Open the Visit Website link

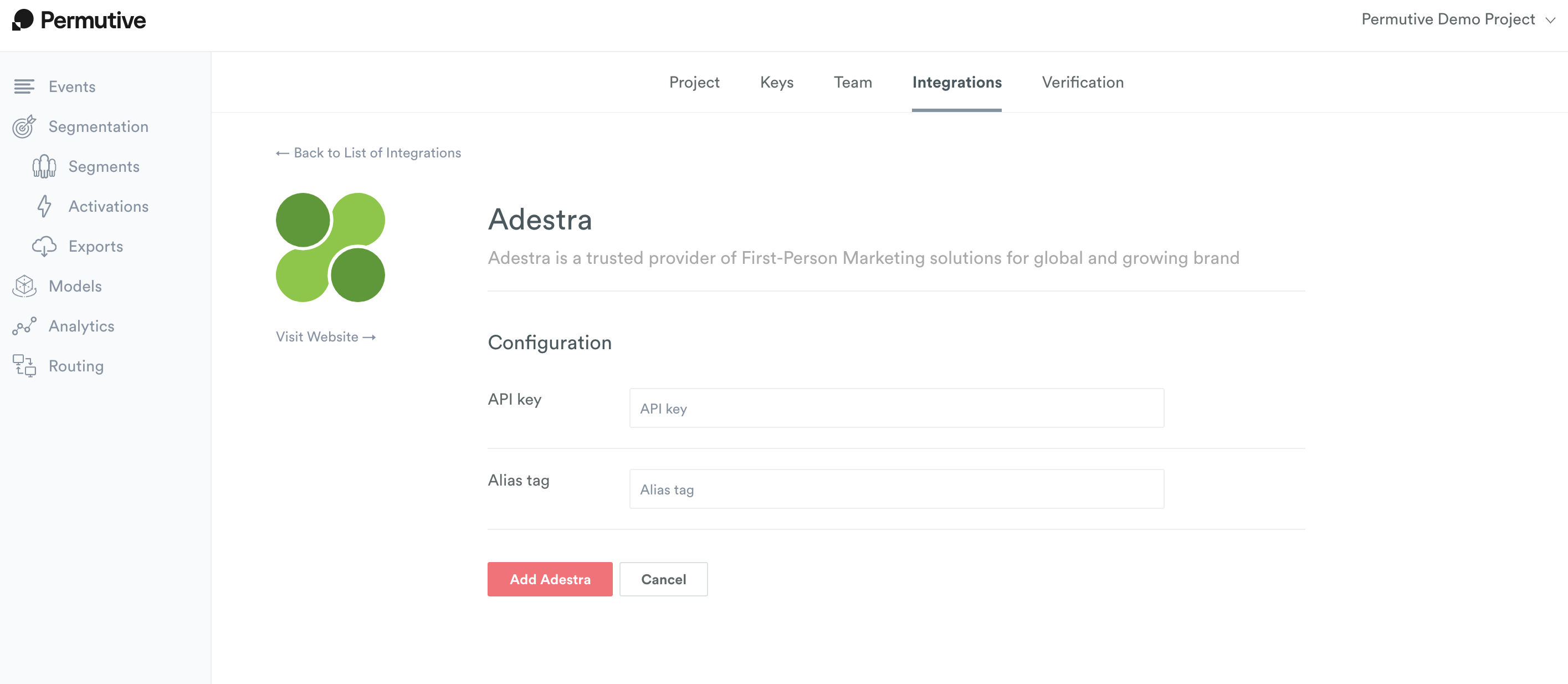326,336
